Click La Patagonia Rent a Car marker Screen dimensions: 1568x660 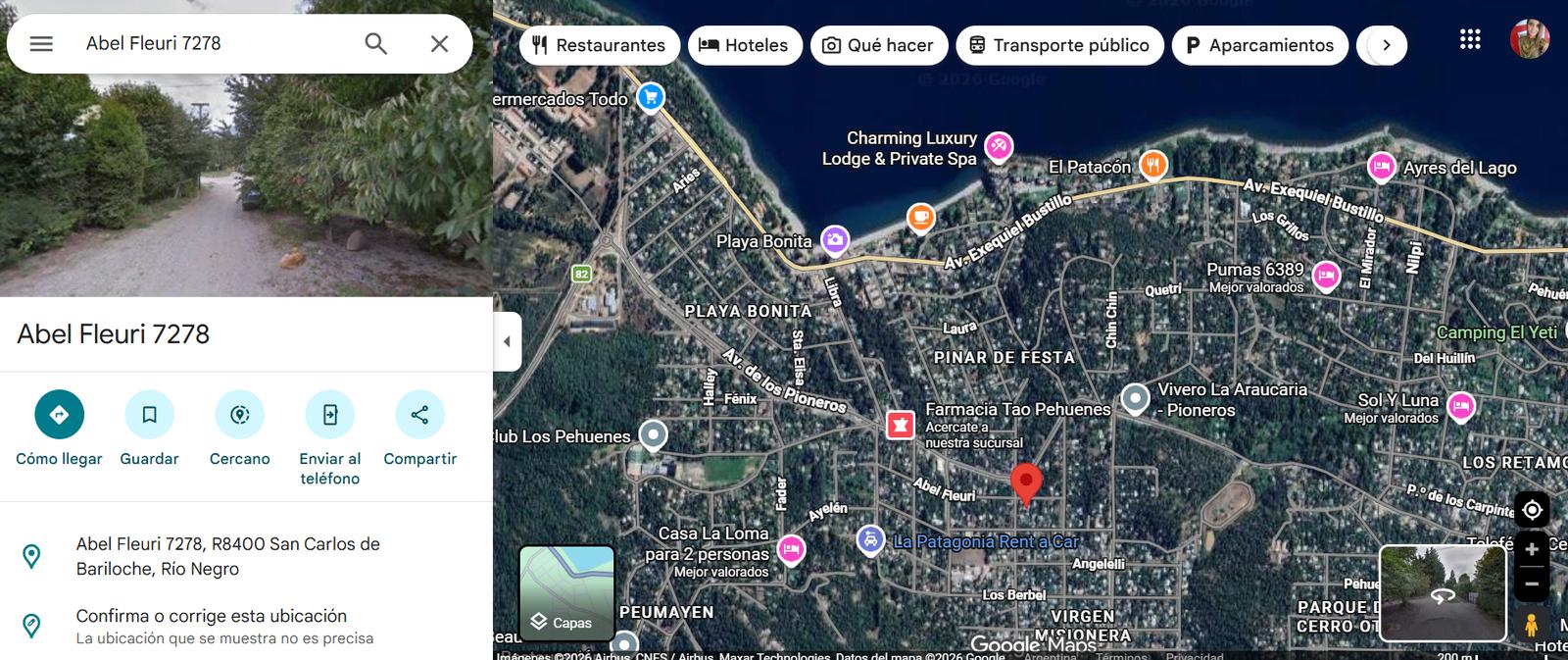pos(869,539)
